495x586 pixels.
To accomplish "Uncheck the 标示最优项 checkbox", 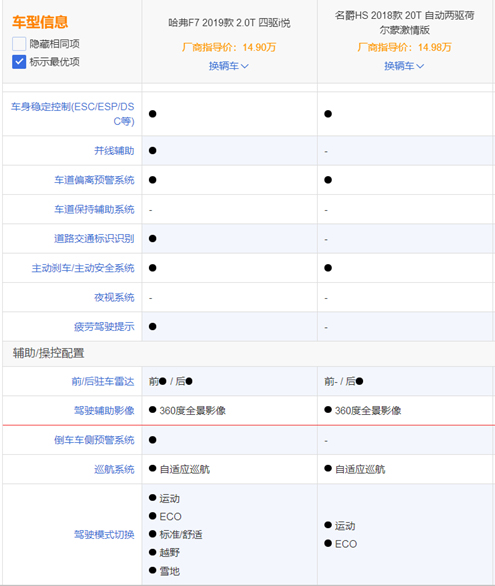I will click(19, 62).
